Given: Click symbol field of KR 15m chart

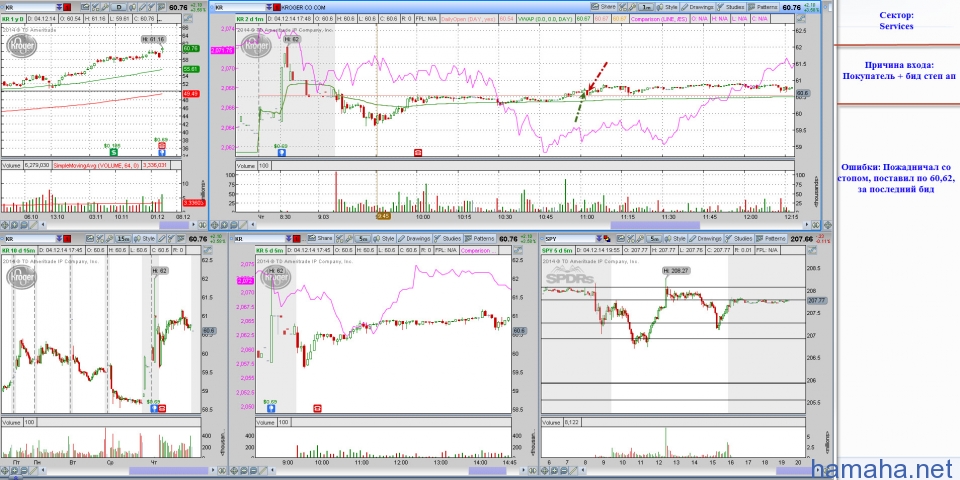Looking at the screenshot, I should click(x=29, y=239).
